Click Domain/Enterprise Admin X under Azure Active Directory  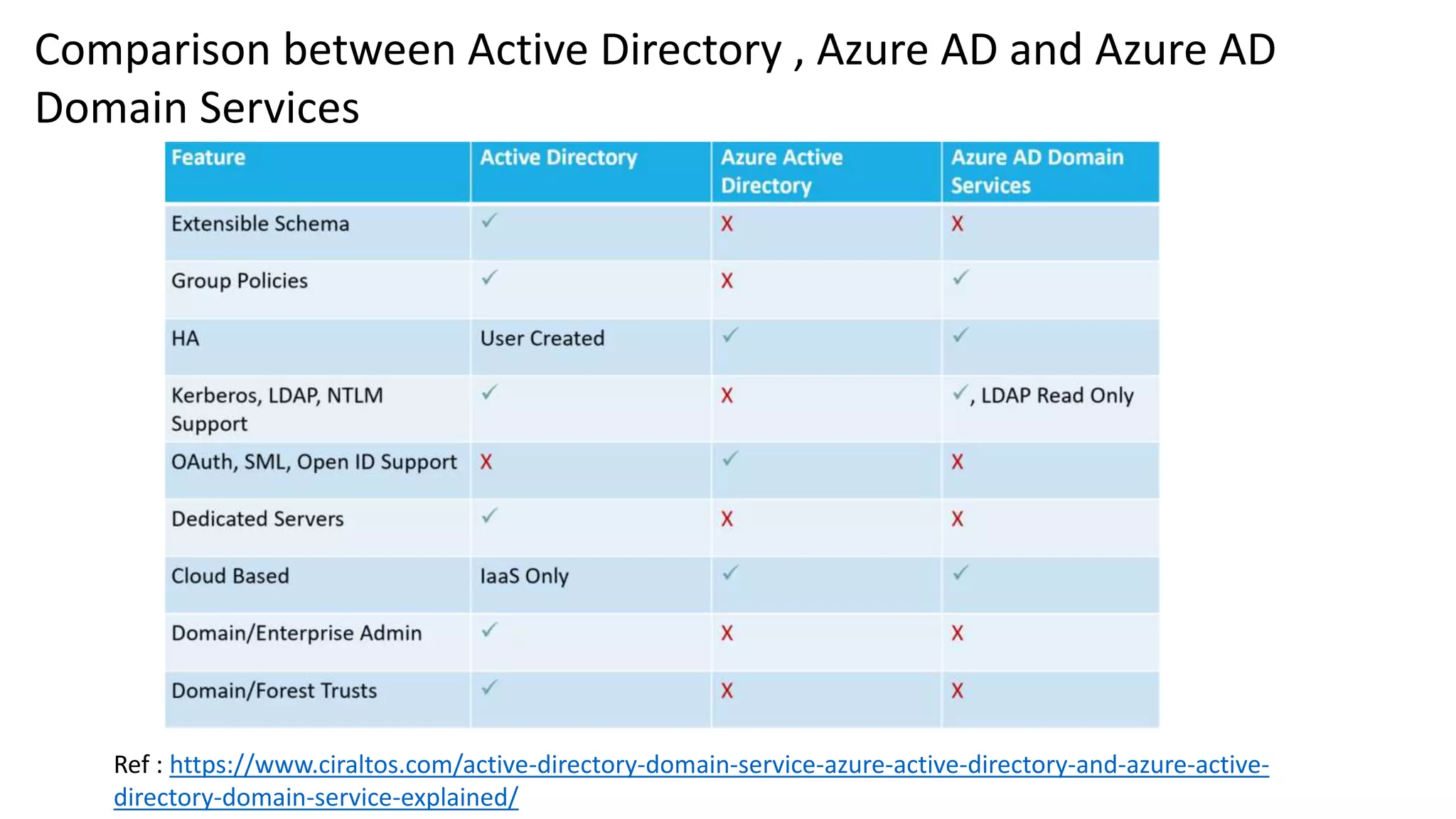coord(727,633)
